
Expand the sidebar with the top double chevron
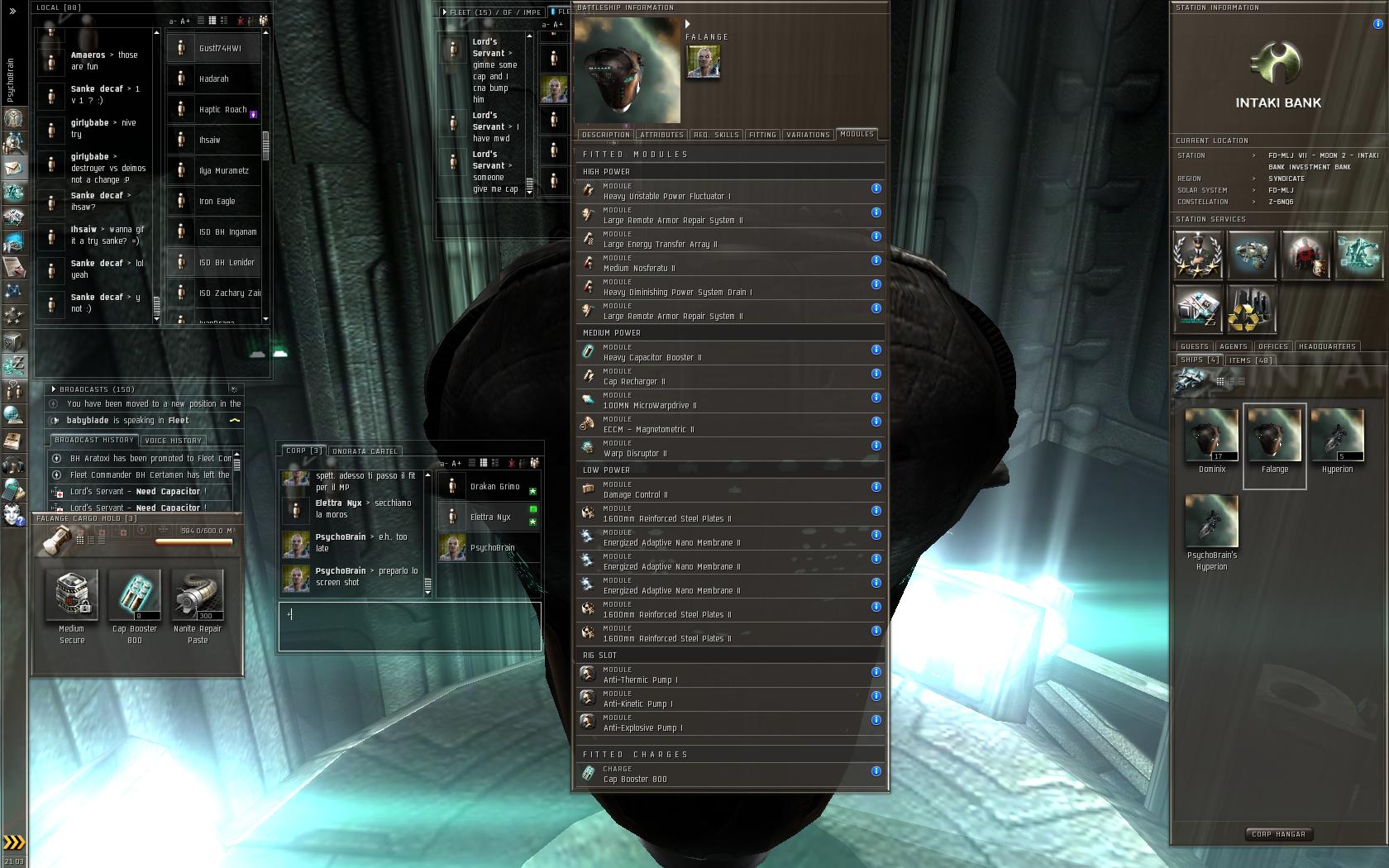click(12, 11)
